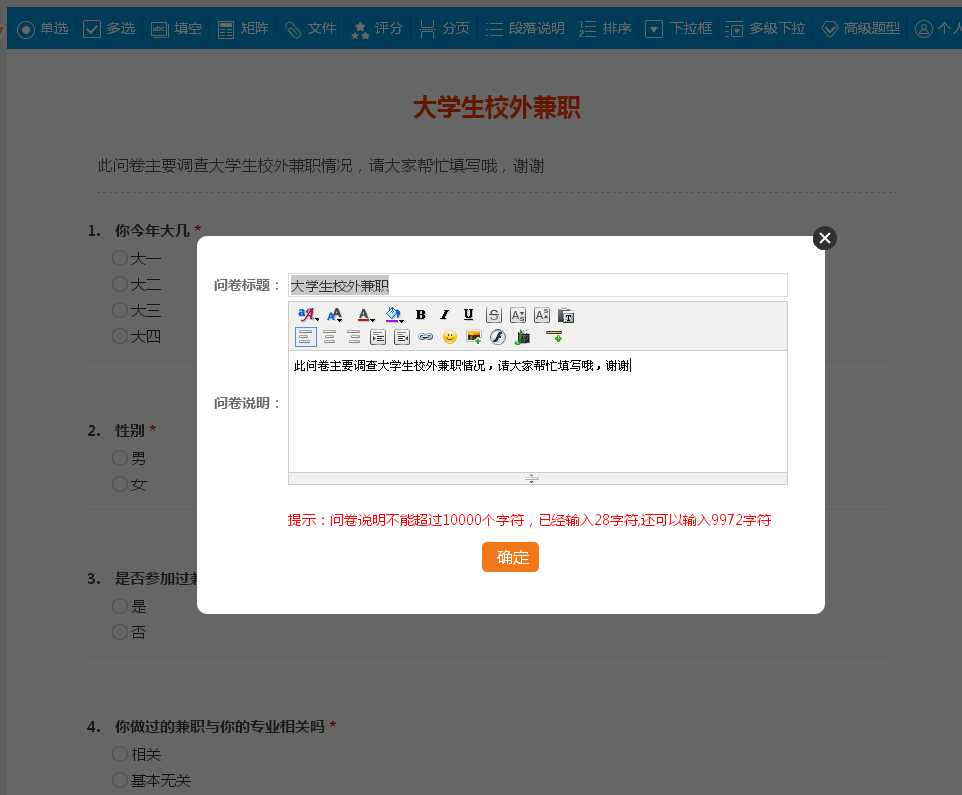Toggle italic formatting
This screenshot has height=795, width=962.
tap(445, 315)
